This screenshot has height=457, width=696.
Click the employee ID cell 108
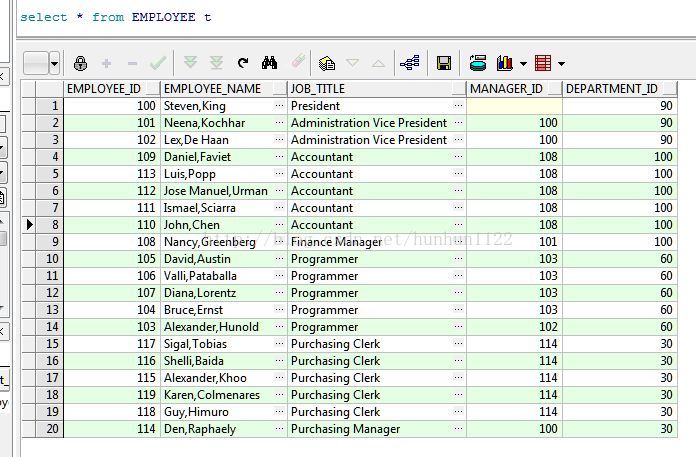point(112,241)
